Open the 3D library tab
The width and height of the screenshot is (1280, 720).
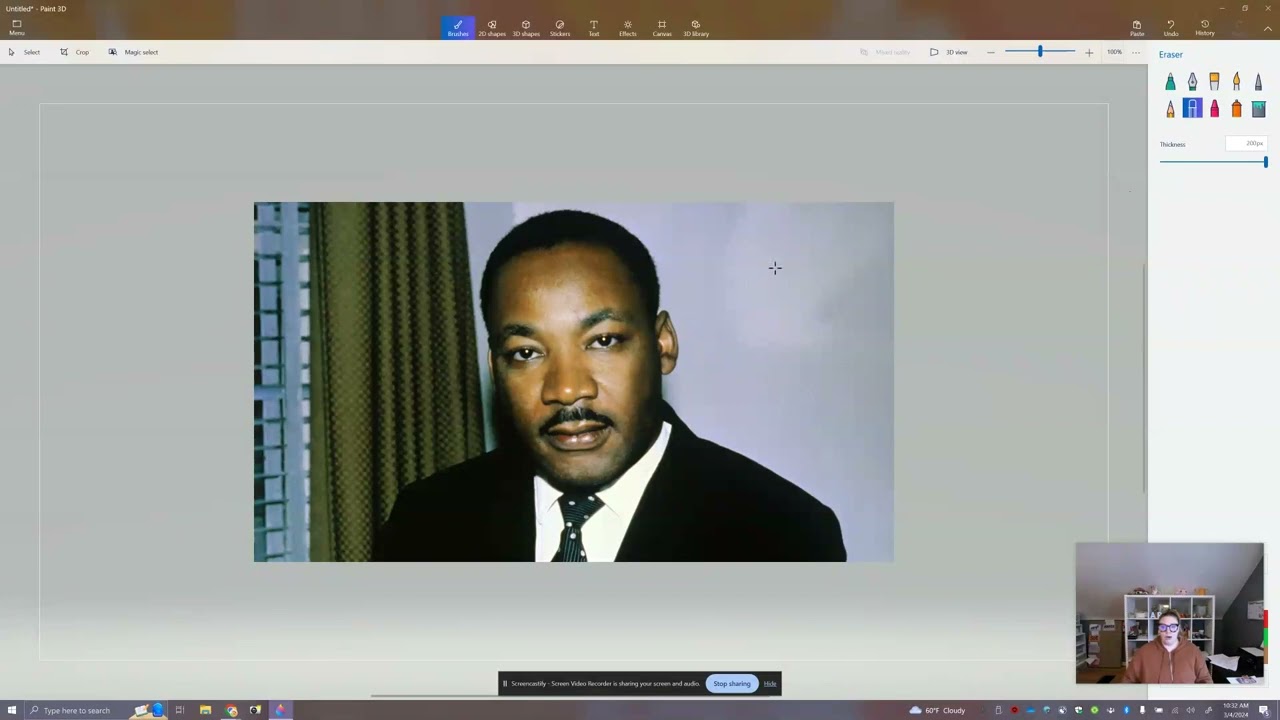(696, 28)
